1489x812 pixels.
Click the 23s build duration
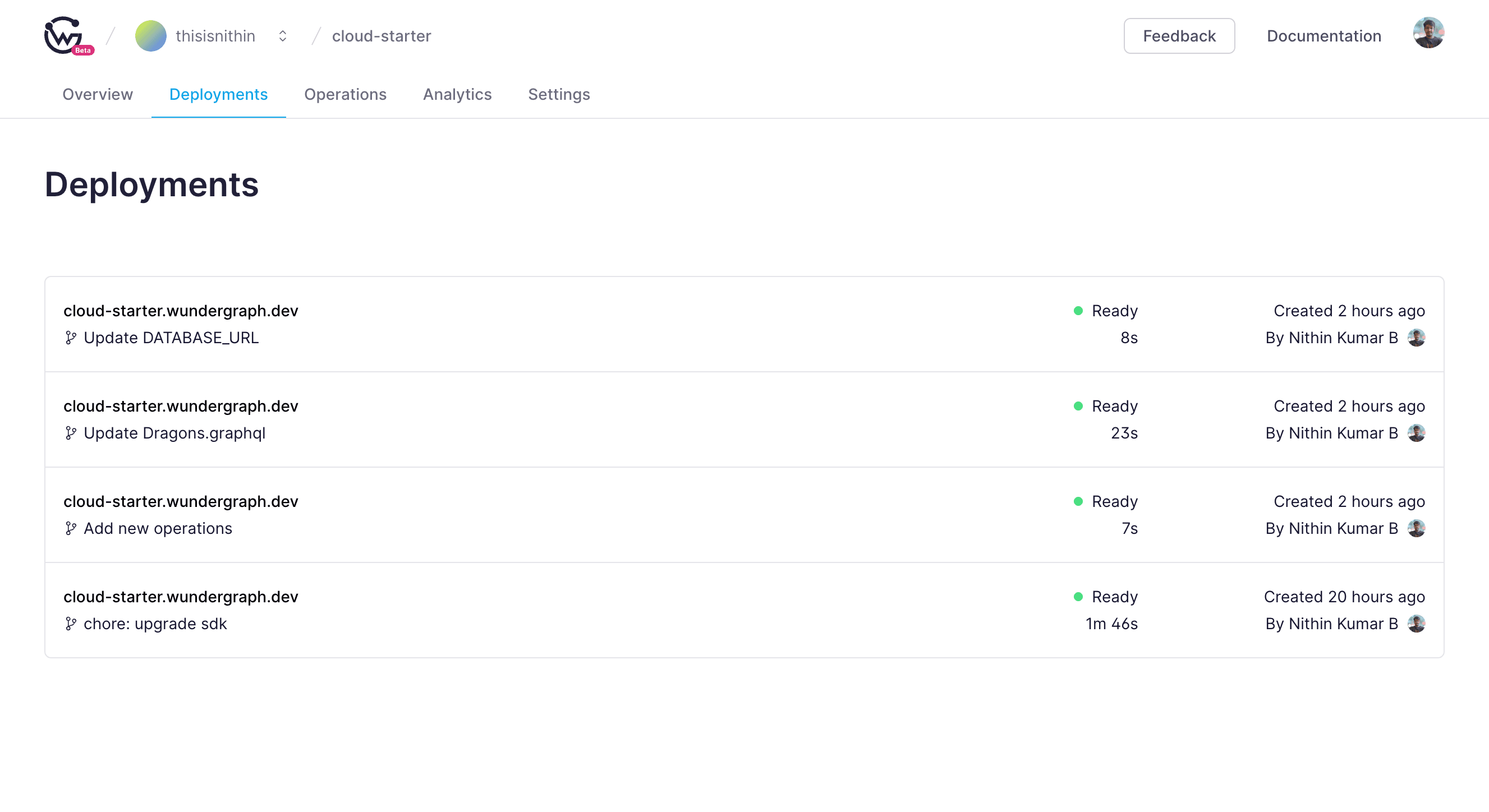[1124, 433]
